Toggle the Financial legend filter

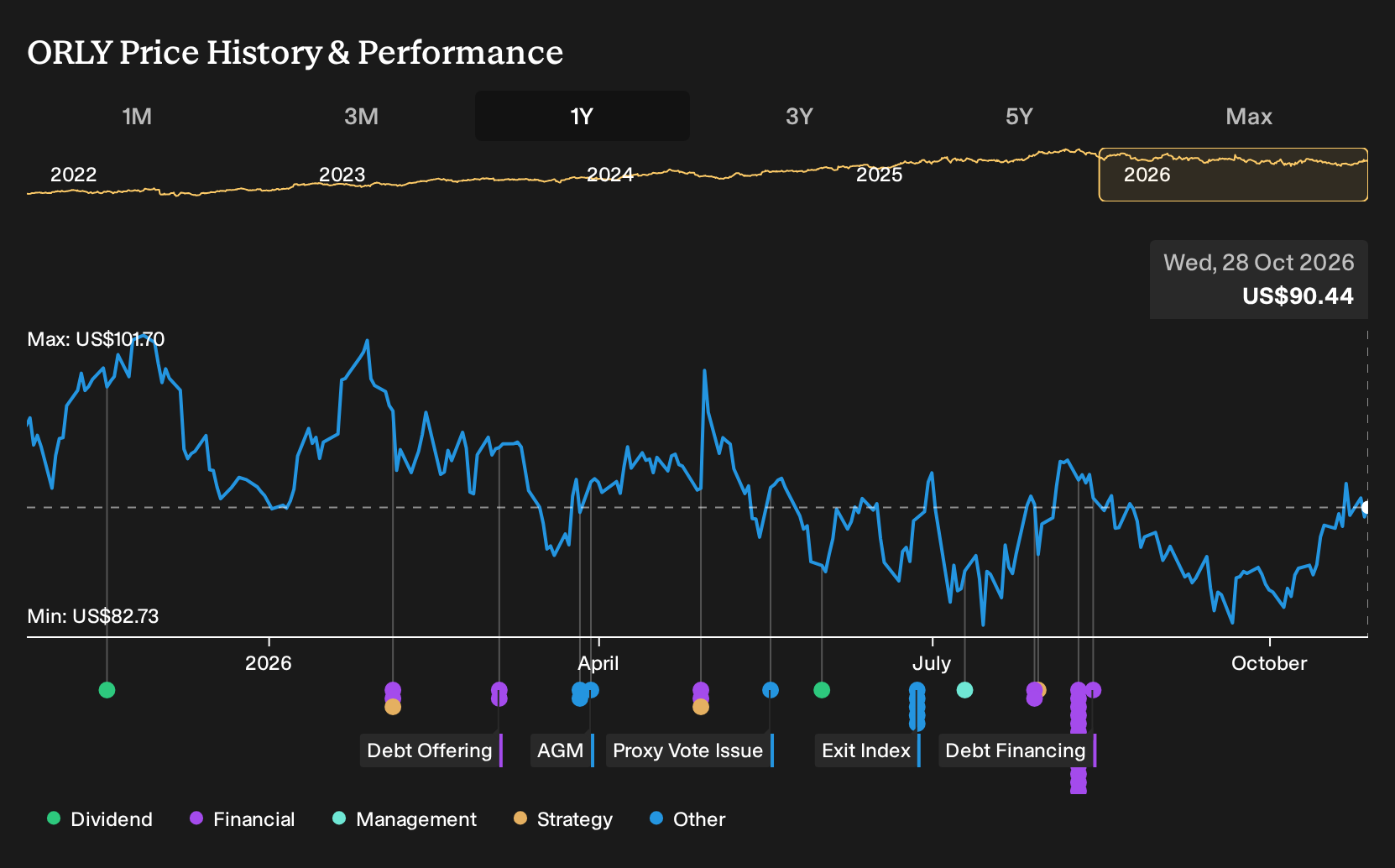243,819
